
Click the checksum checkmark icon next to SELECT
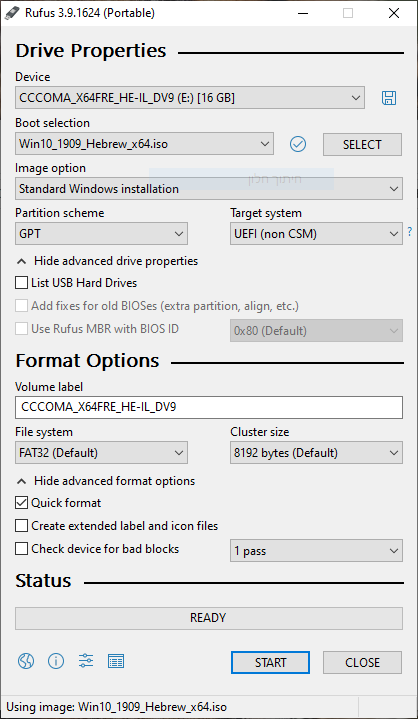pos(298,144)
